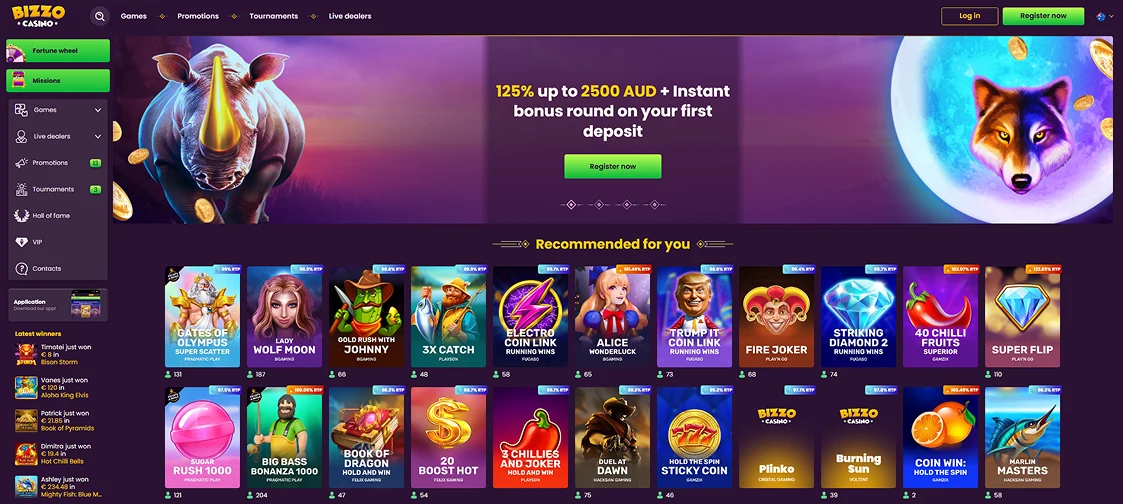Click the Application download banner
The height and width of the screenshot is (504, 1123).
tap(58, 305)
